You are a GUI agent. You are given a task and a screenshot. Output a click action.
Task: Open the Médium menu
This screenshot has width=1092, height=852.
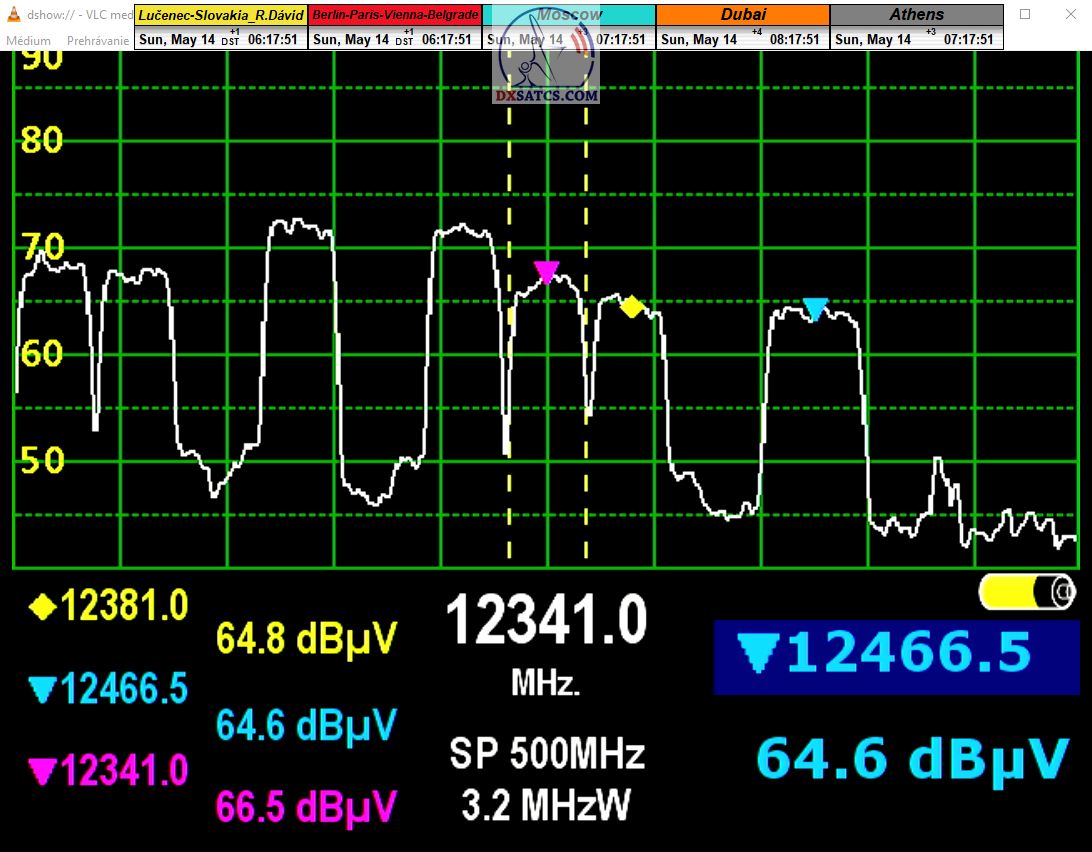[x=28, y=41]
